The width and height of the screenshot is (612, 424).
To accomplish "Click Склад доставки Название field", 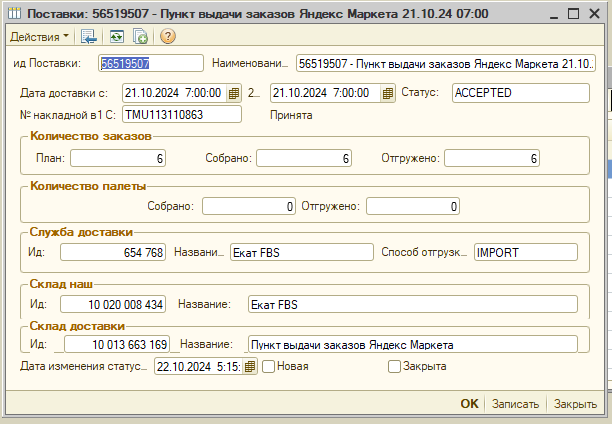I will [413, 344].
